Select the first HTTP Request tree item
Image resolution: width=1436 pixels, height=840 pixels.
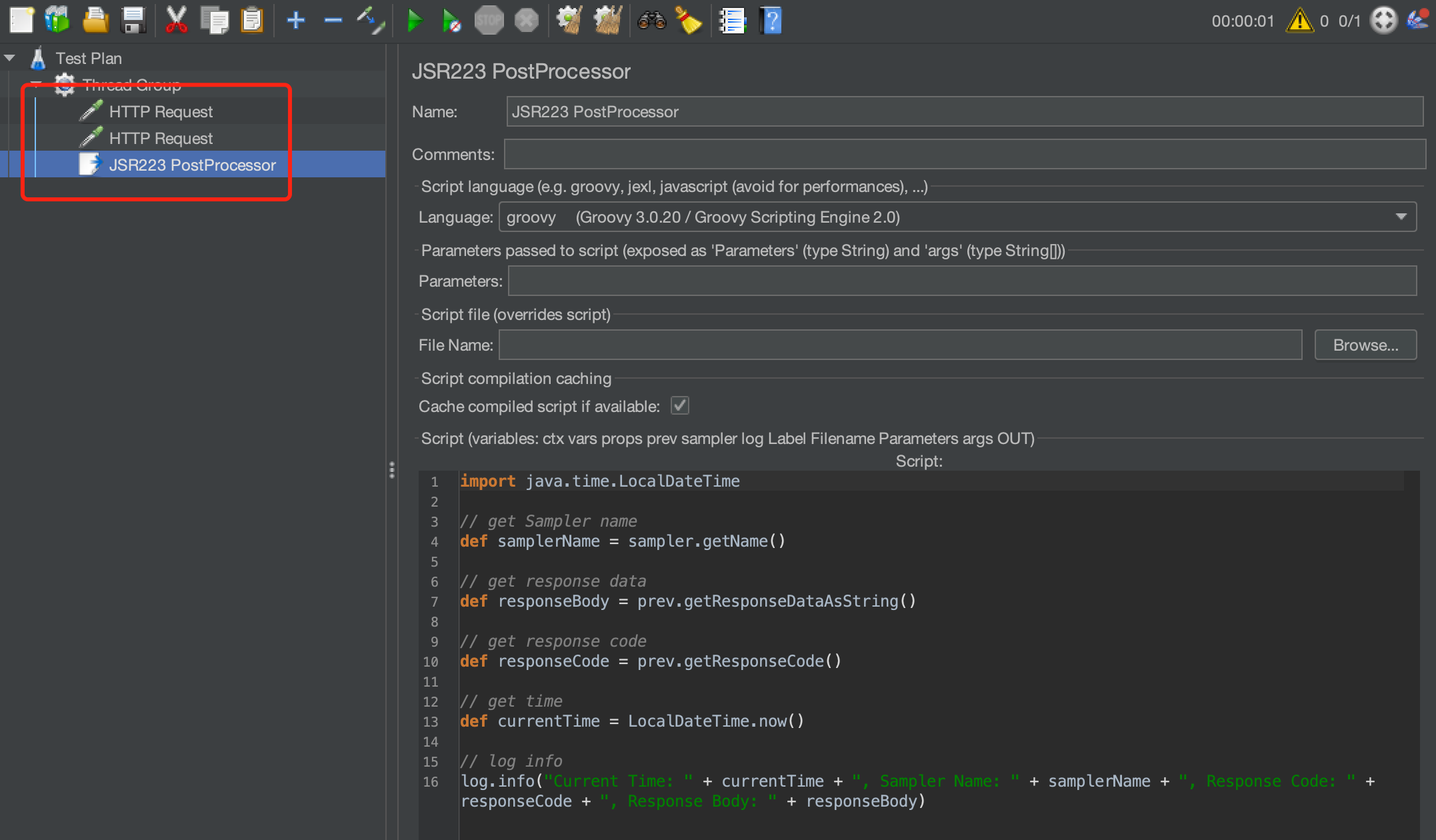[161, 111]
